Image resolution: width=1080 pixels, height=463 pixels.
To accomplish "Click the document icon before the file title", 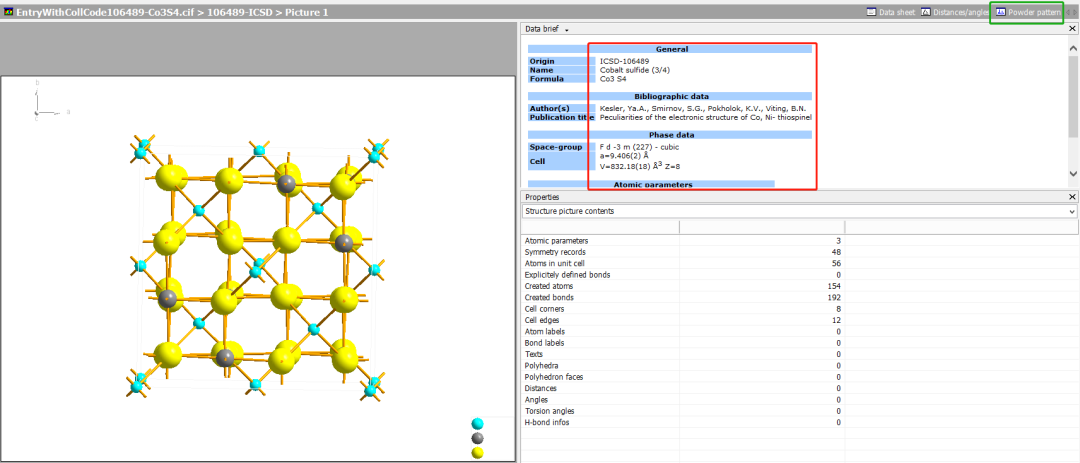I will pos(9,11).
